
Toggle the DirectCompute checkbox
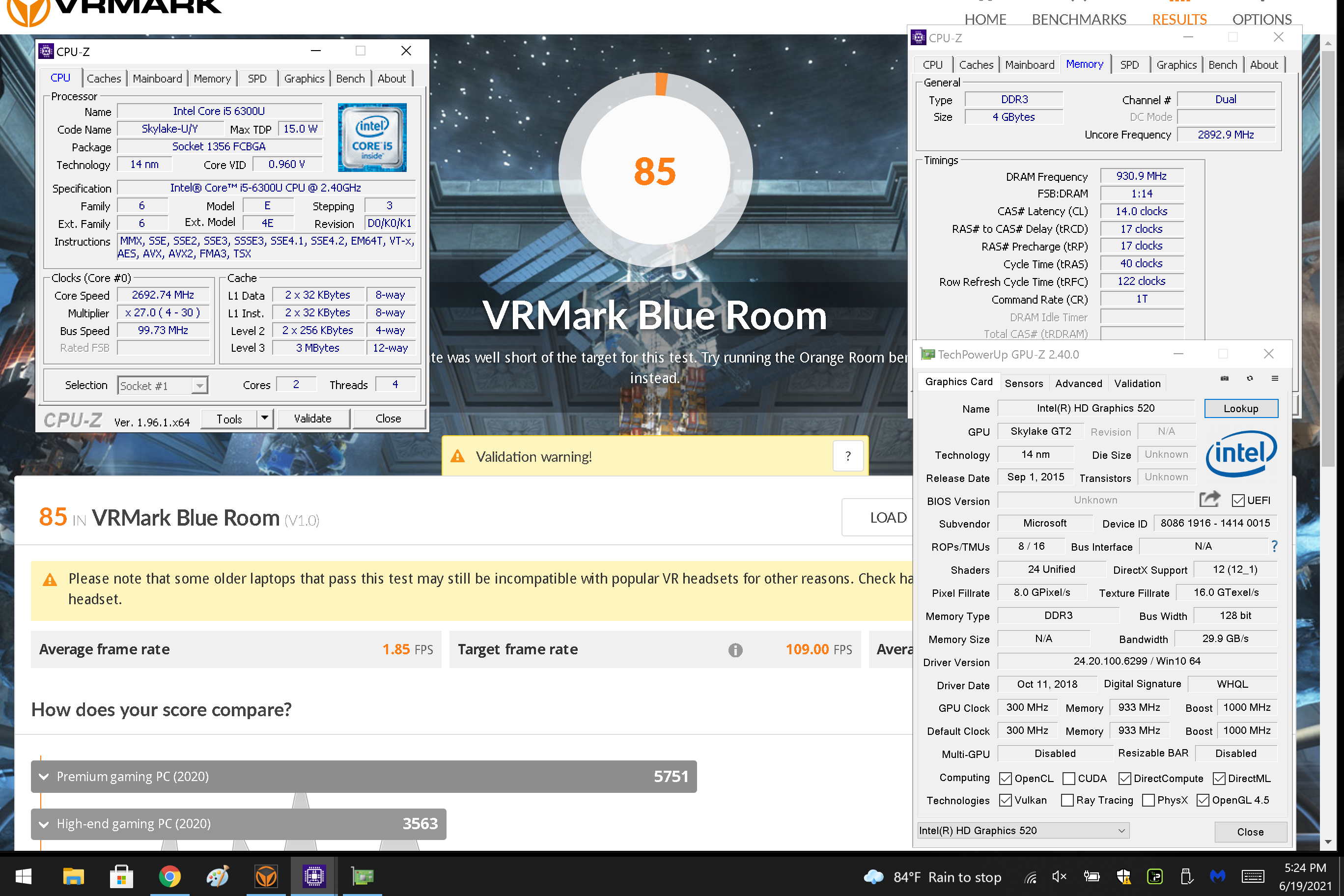tap(1124, 779)
